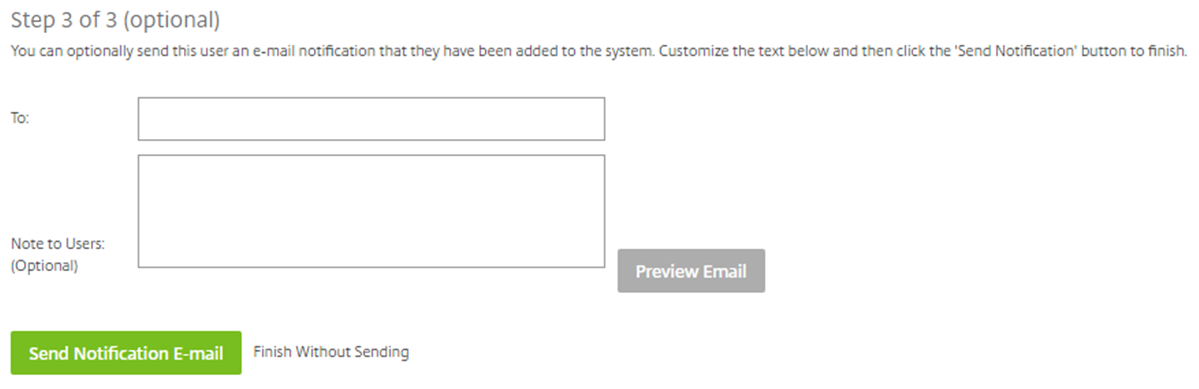Place cursor in the To email box
The image size is (1199, 389).
(x=371, y=118)
